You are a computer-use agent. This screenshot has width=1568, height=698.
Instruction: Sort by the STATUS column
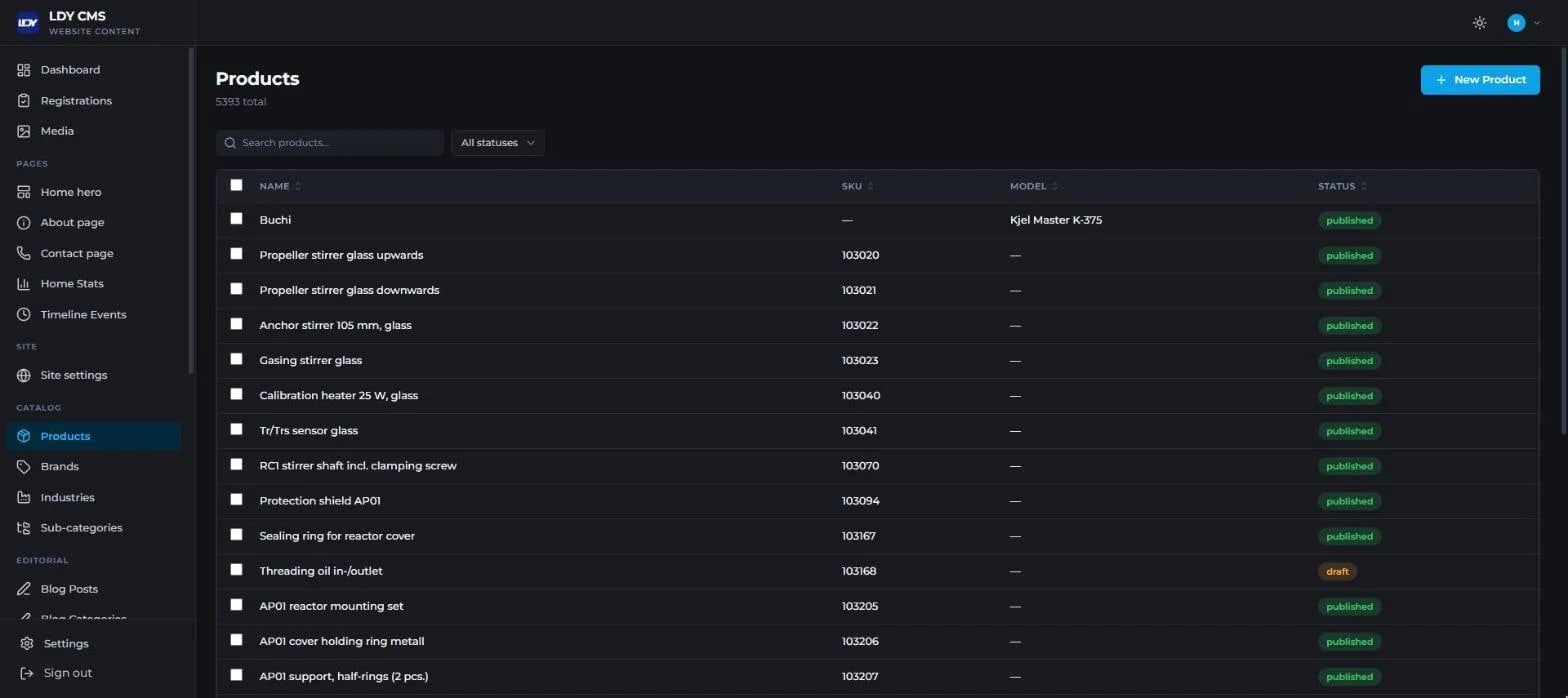[1342, 186]
